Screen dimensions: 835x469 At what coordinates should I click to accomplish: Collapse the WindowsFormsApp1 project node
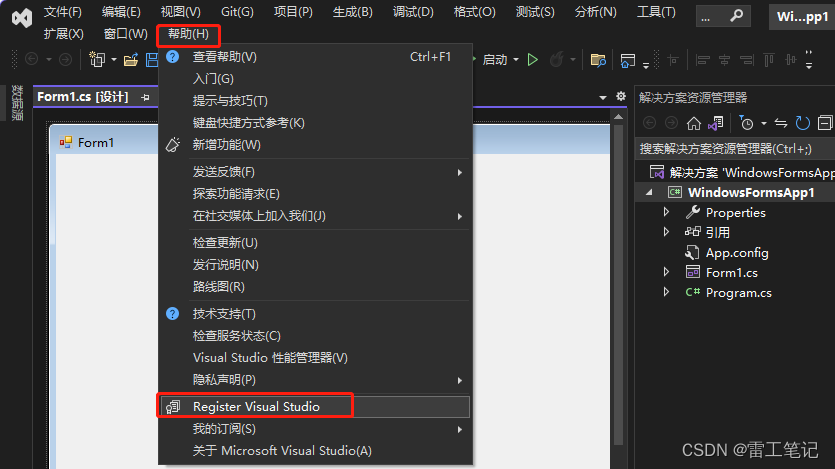649,193
